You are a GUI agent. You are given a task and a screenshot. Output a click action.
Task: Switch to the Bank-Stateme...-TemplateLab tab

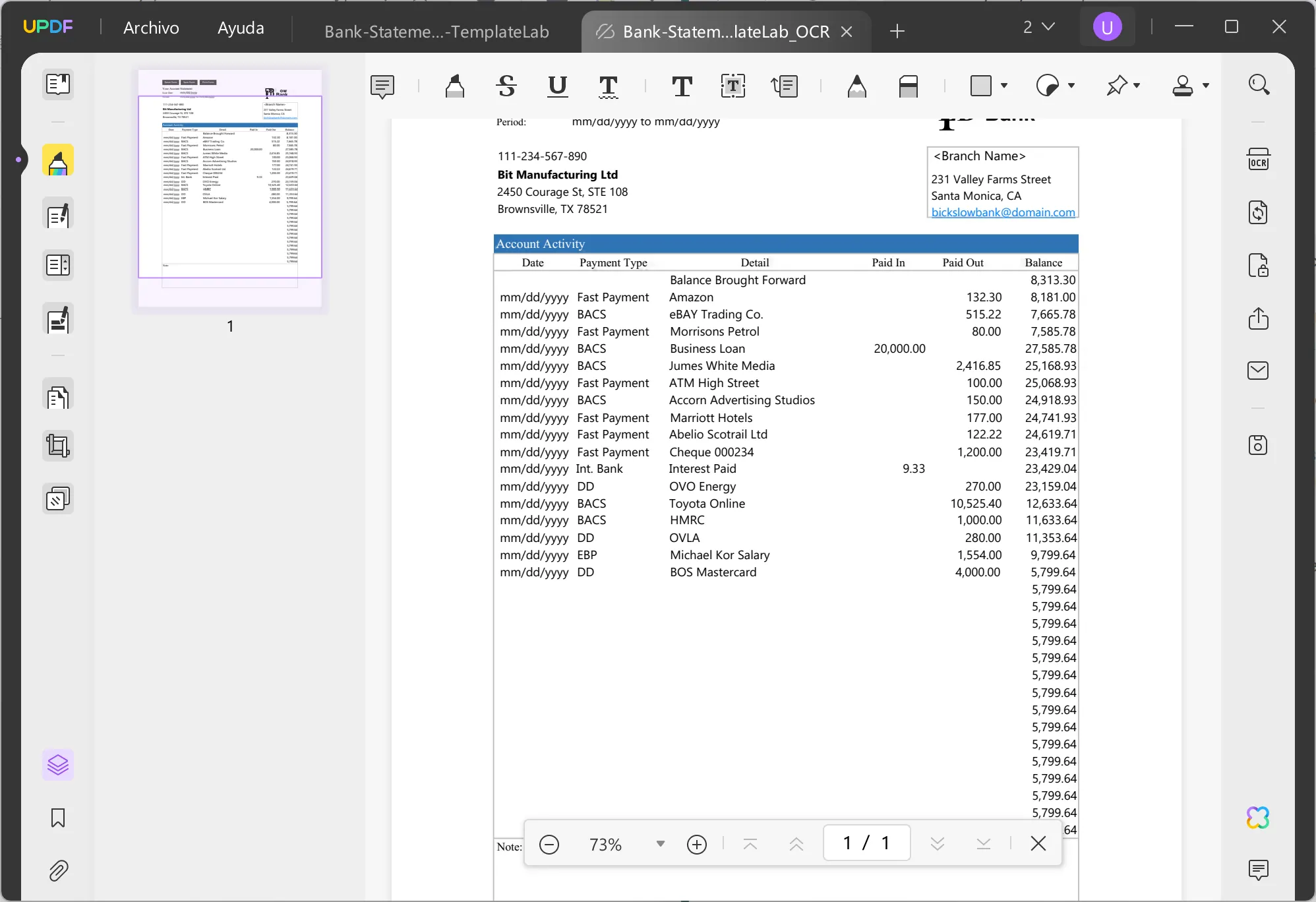point(436,32)
